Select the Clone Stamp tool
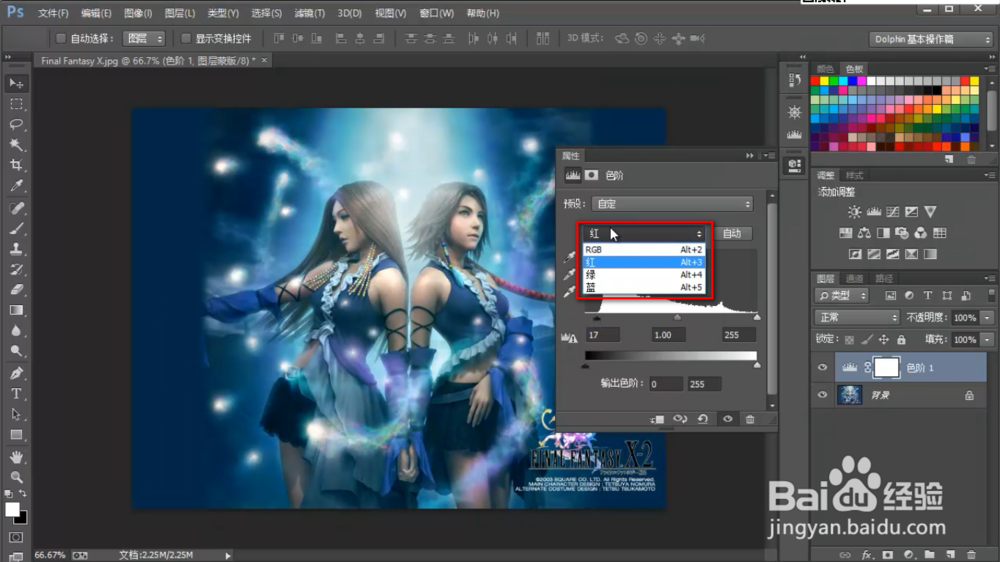 (x=16, y=249)
